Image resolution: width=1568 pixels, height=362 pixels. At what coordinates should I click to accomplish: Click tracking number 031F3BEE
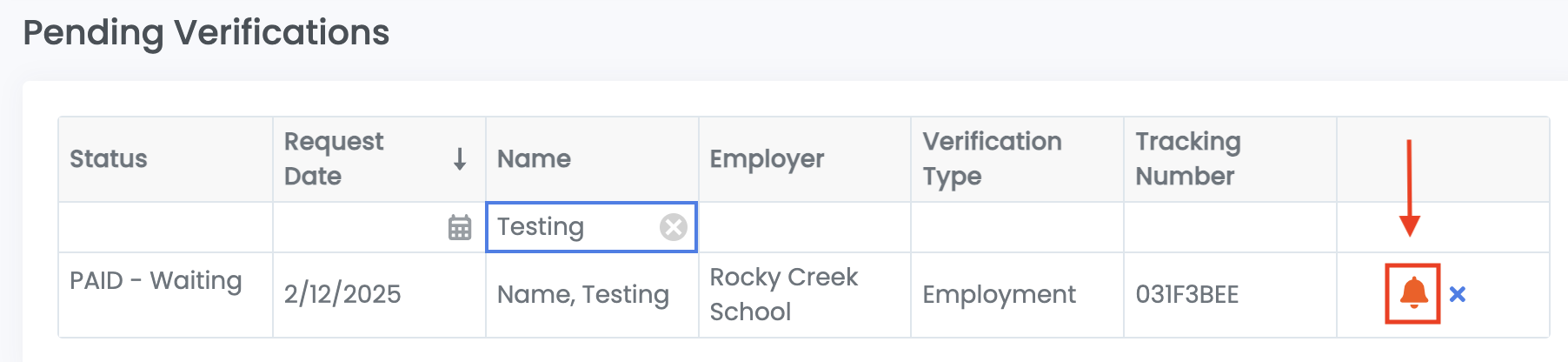1186,295
